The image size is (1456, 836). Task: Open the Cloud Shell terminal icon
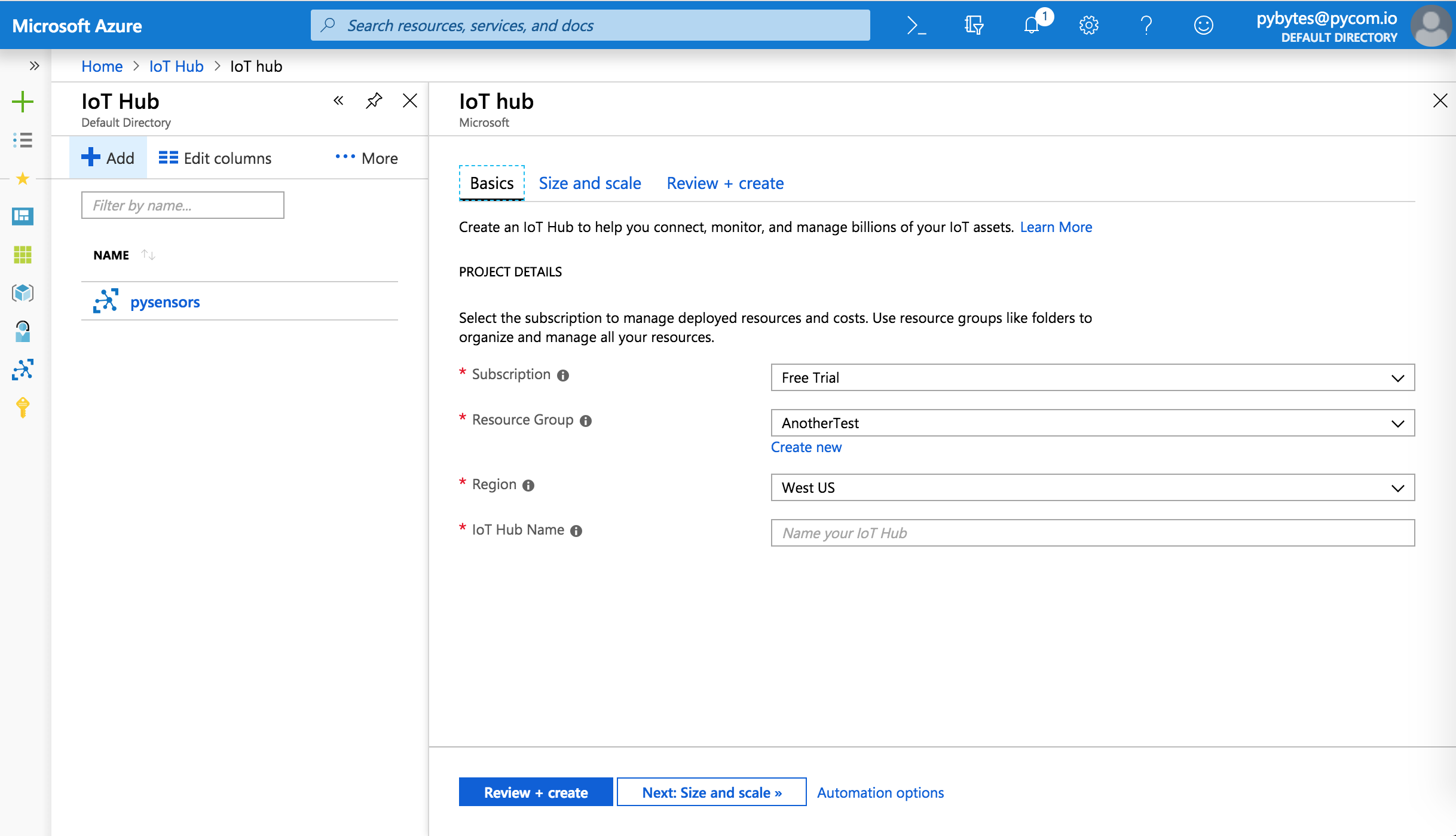[916, 25]
